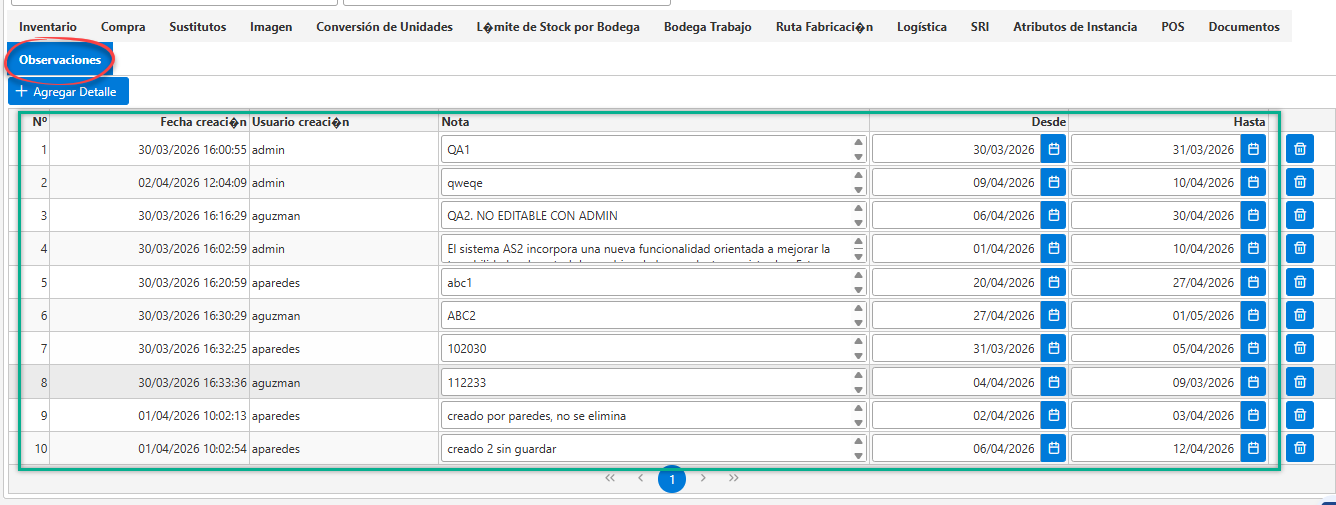
Task: Jump to last page with double arrow
Action: (734, 478)
